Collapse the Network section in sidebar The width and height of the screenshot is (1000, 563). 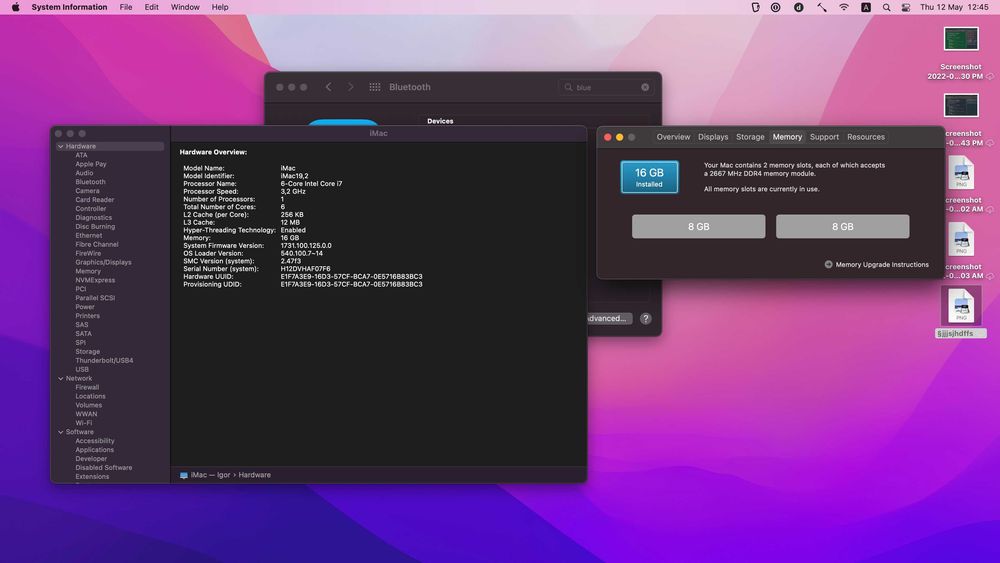coord(61,378)
